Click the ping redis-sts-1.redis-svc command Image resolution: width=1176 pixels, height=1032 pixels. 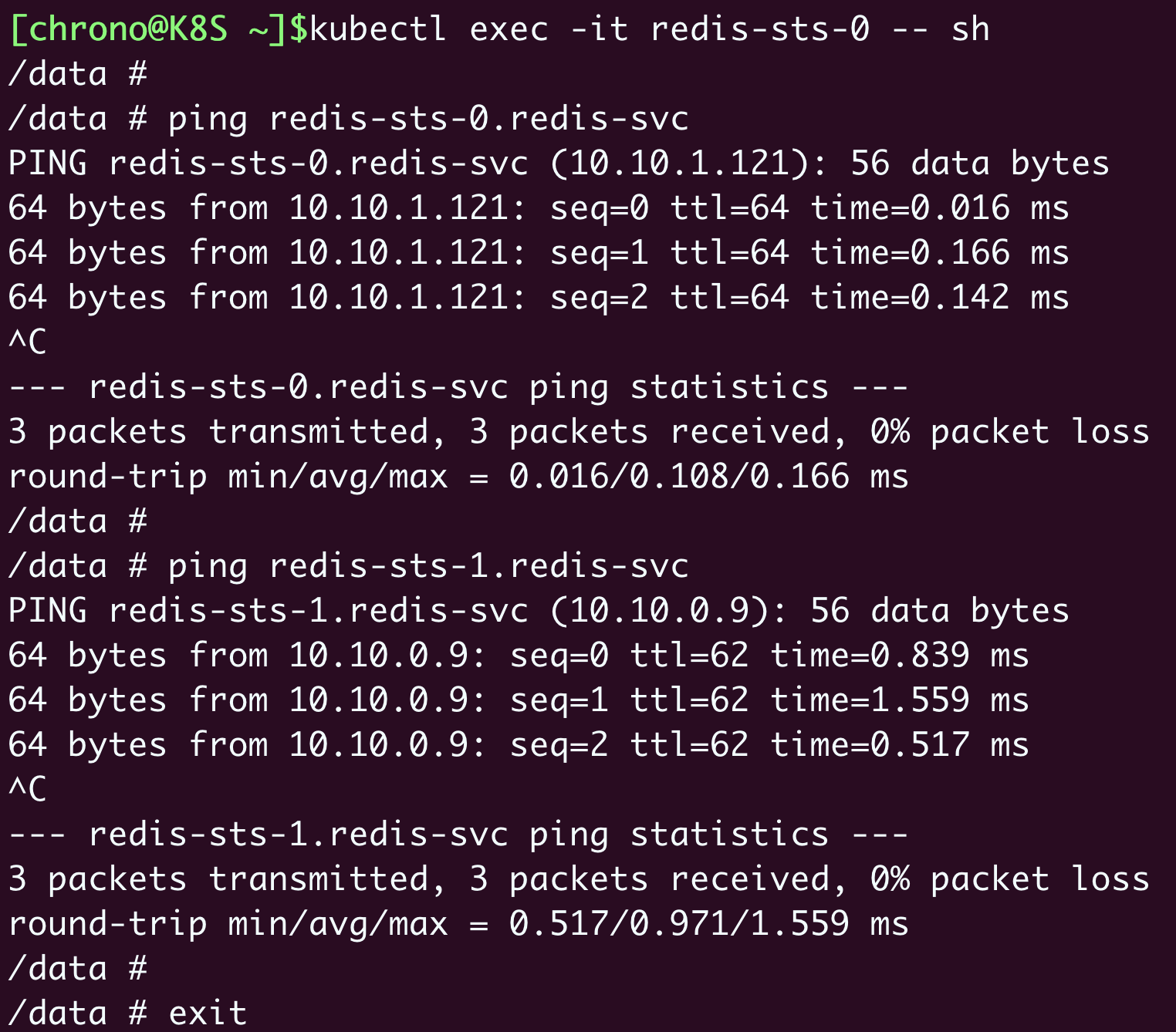(427, 566)
